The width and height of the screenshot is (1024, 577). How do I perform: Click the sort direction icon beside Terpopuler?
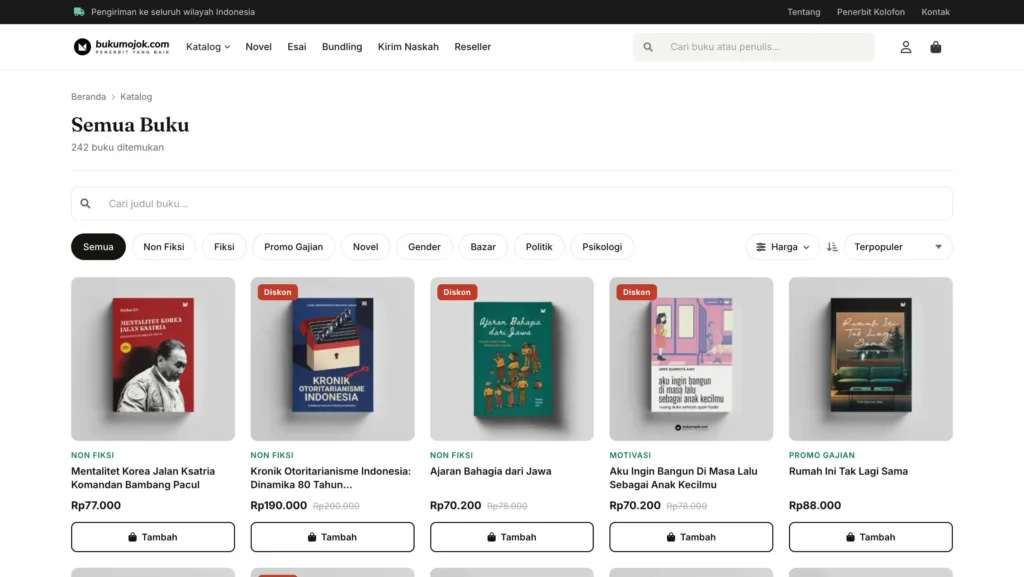[x=832, y=247]
